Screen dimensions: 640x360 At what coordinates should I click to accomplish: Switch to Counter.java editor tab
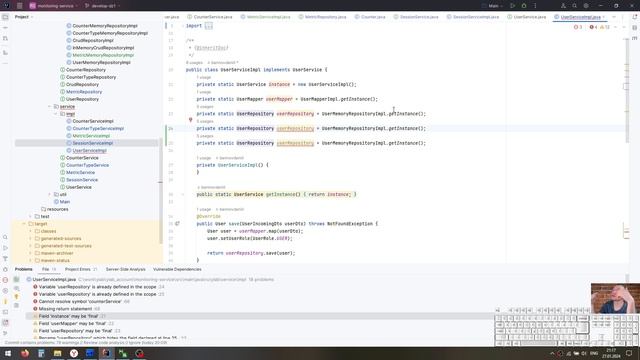tap(370, 17)
